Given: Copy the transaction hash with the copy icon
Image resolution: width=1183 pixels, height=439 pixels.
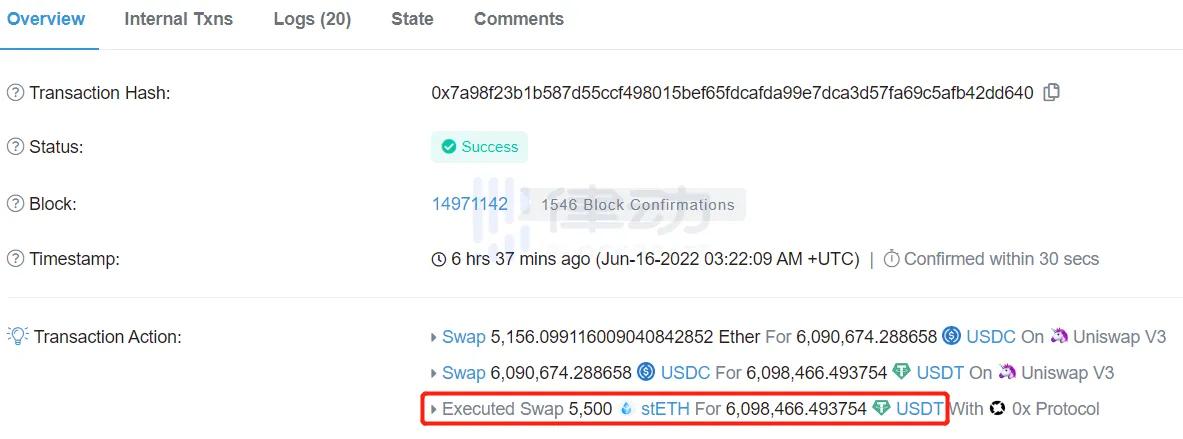Looking at the screenshot, I should pyautogui.click(x=1051, y=93).
